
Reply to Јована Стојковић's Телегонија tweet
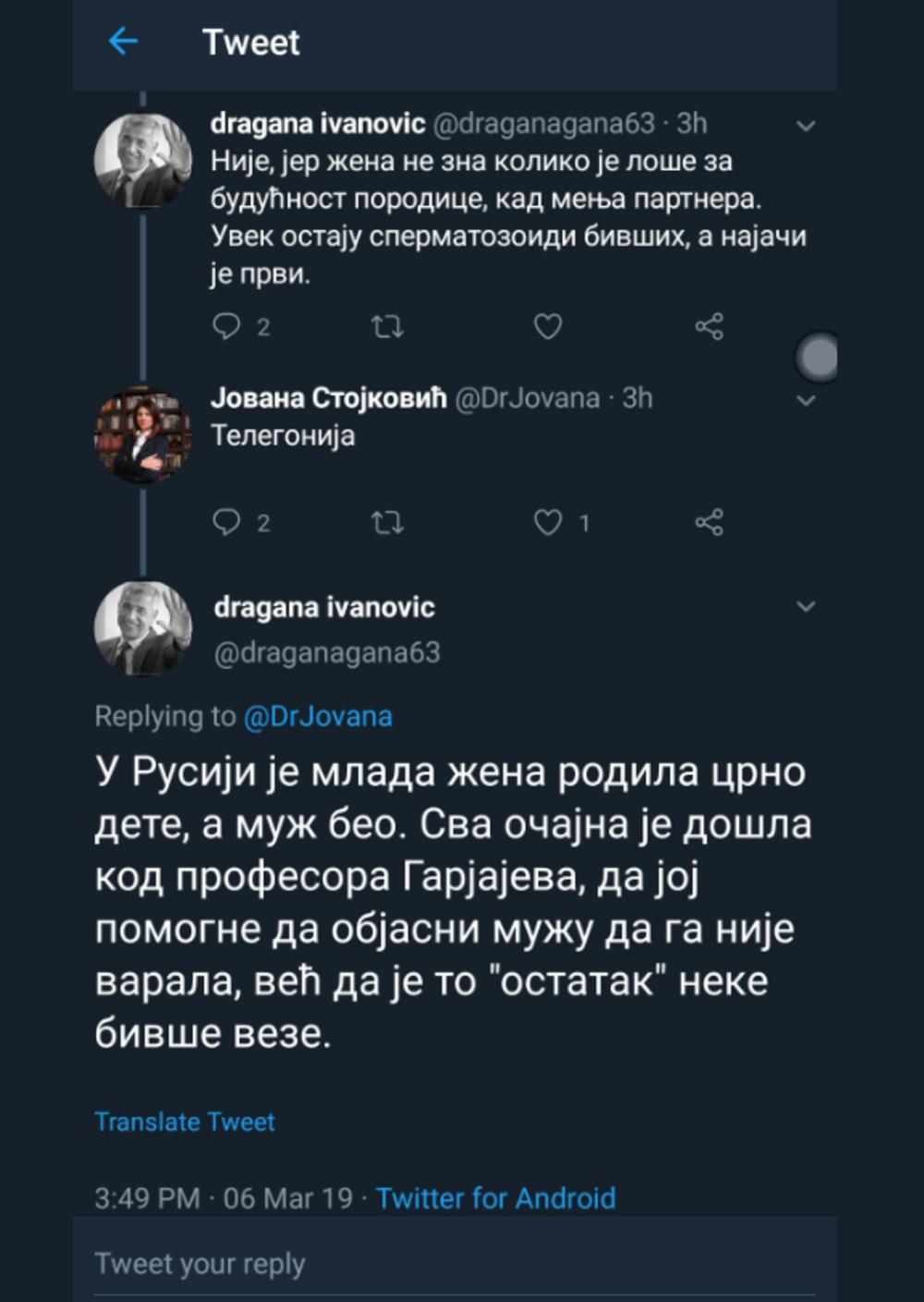pyautogui.click(x=226, y=523)
